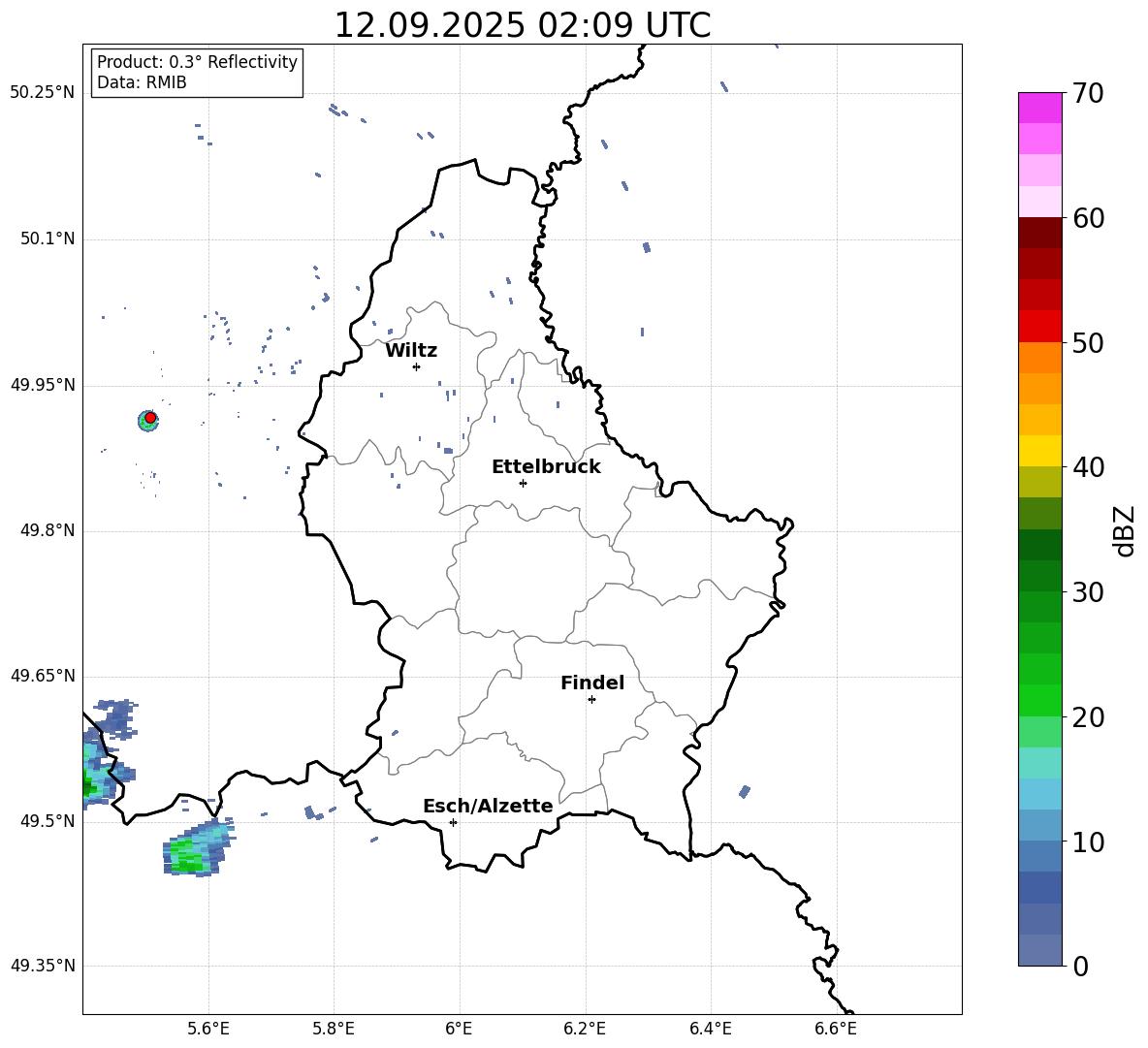Click the 'Wiltz' map label
Image resolution: width=1148 pixels, height=1048 pixels.
pos(411,351)
